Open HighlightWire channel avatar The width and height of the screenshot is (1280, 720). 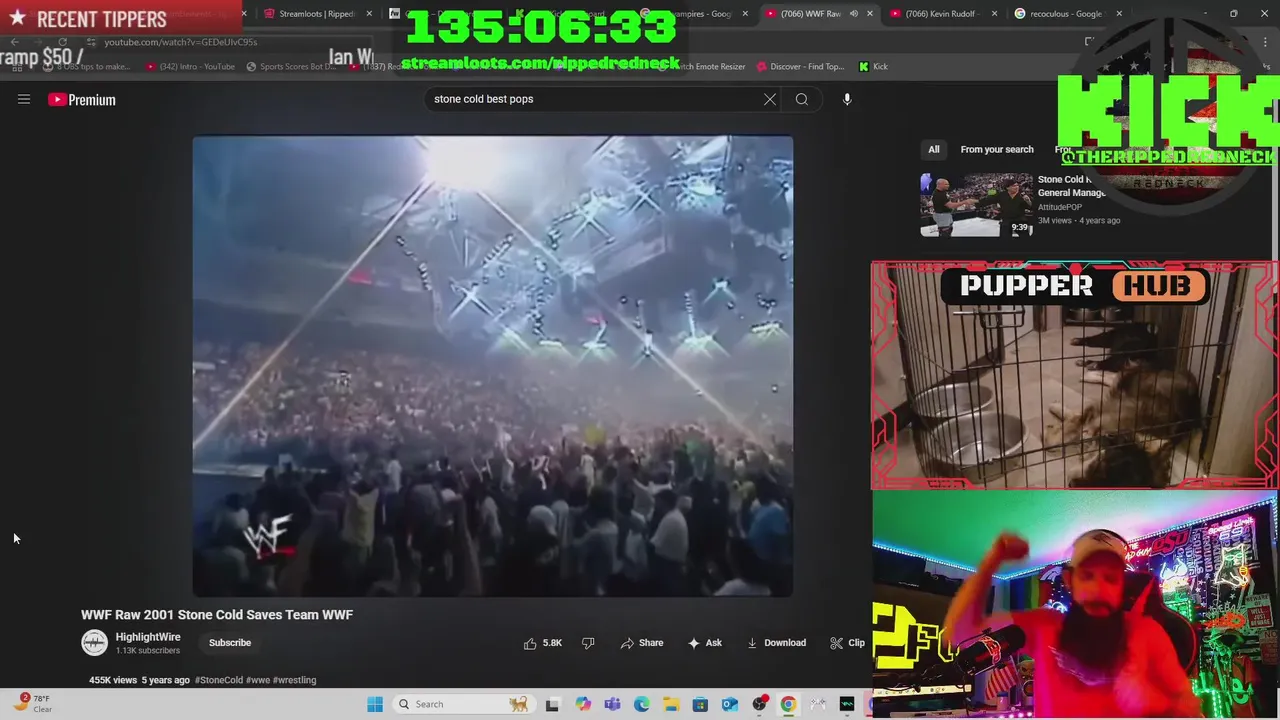94,643
